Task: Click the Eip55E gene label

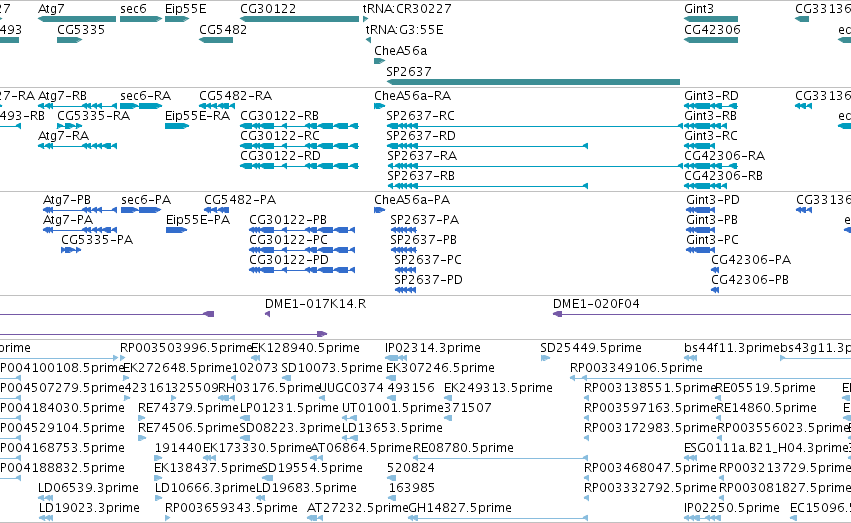Action: (186, 9)
